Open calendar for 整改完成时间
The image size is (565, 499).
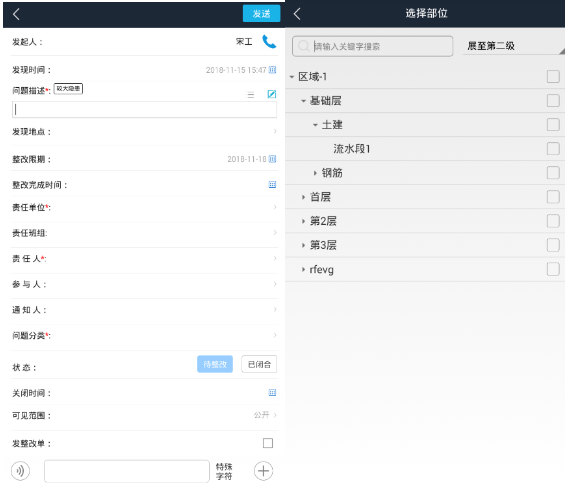click(x=272, y=184)
